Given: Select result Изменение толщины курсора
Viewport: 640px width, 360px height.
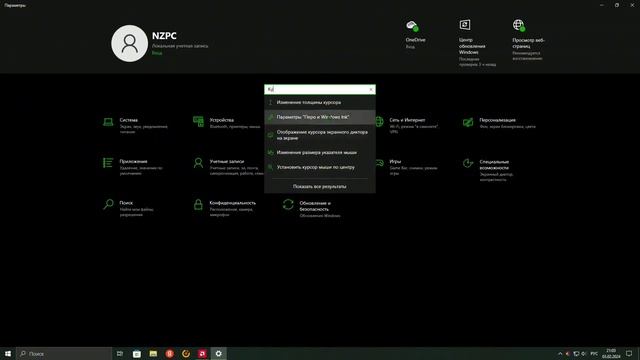Looking at the screenshot, I should (320, 102).
